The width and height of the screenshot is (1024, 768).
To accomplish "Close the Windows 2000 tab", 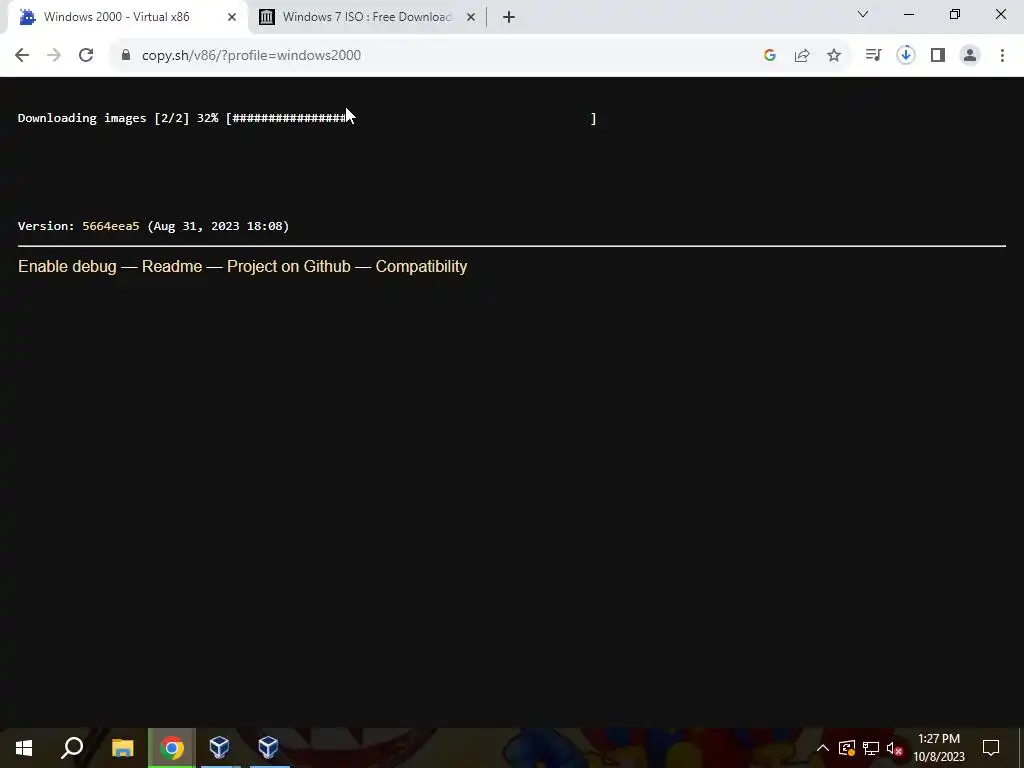I will point(232,17).
